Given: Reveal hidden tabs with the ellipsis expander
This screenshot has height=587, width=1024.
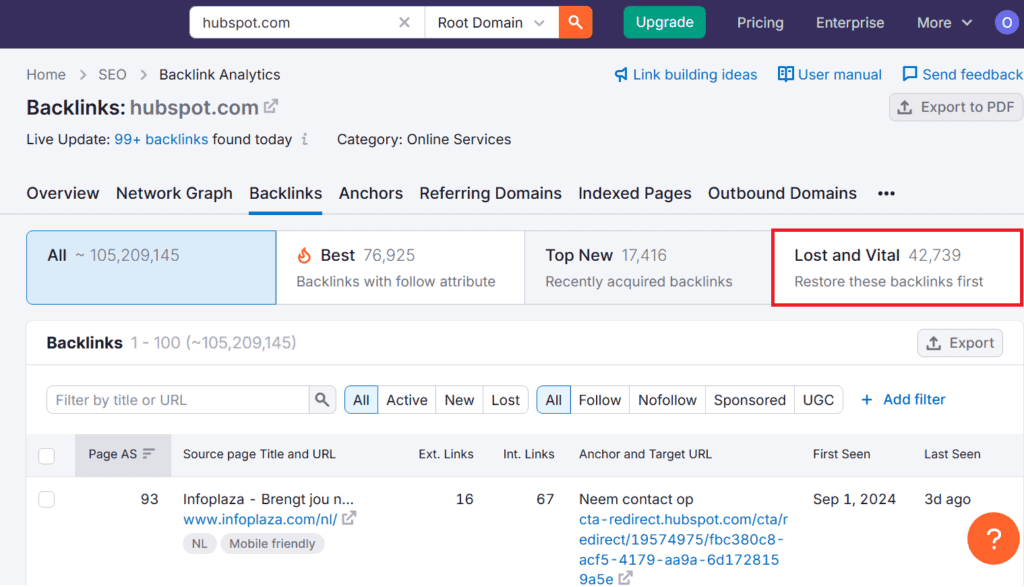Looking at the screenshot, I should click(885, 194).
